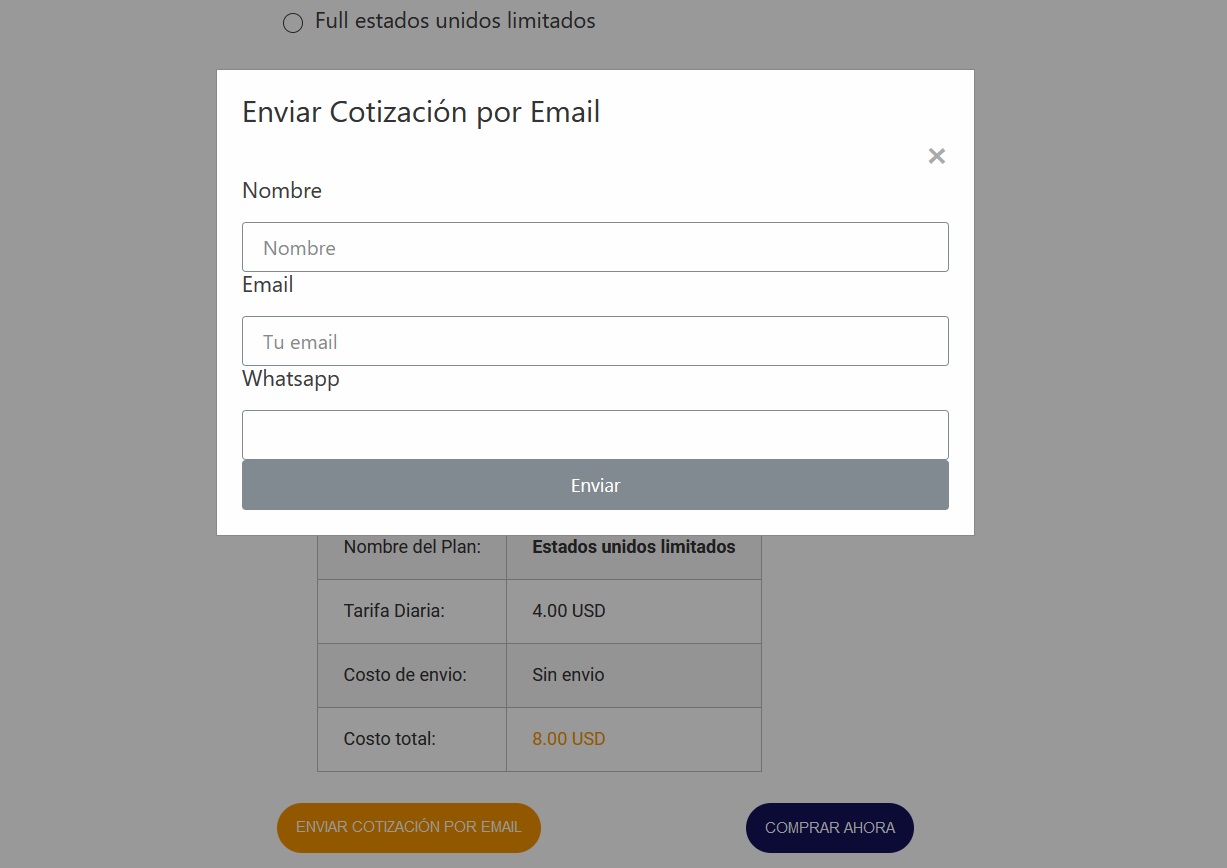Click the Full estados unidos limitados option text
Screen dimensions: 1227x868
(x=455, y=20)
